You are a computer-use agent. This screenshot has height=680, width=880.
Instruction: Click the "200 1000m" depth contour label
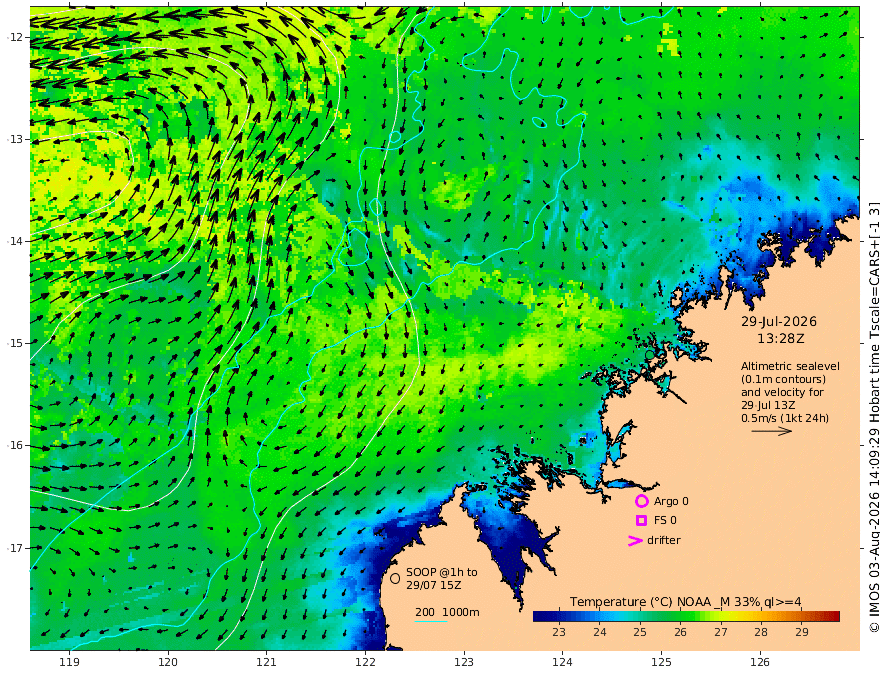pos(447,612)
